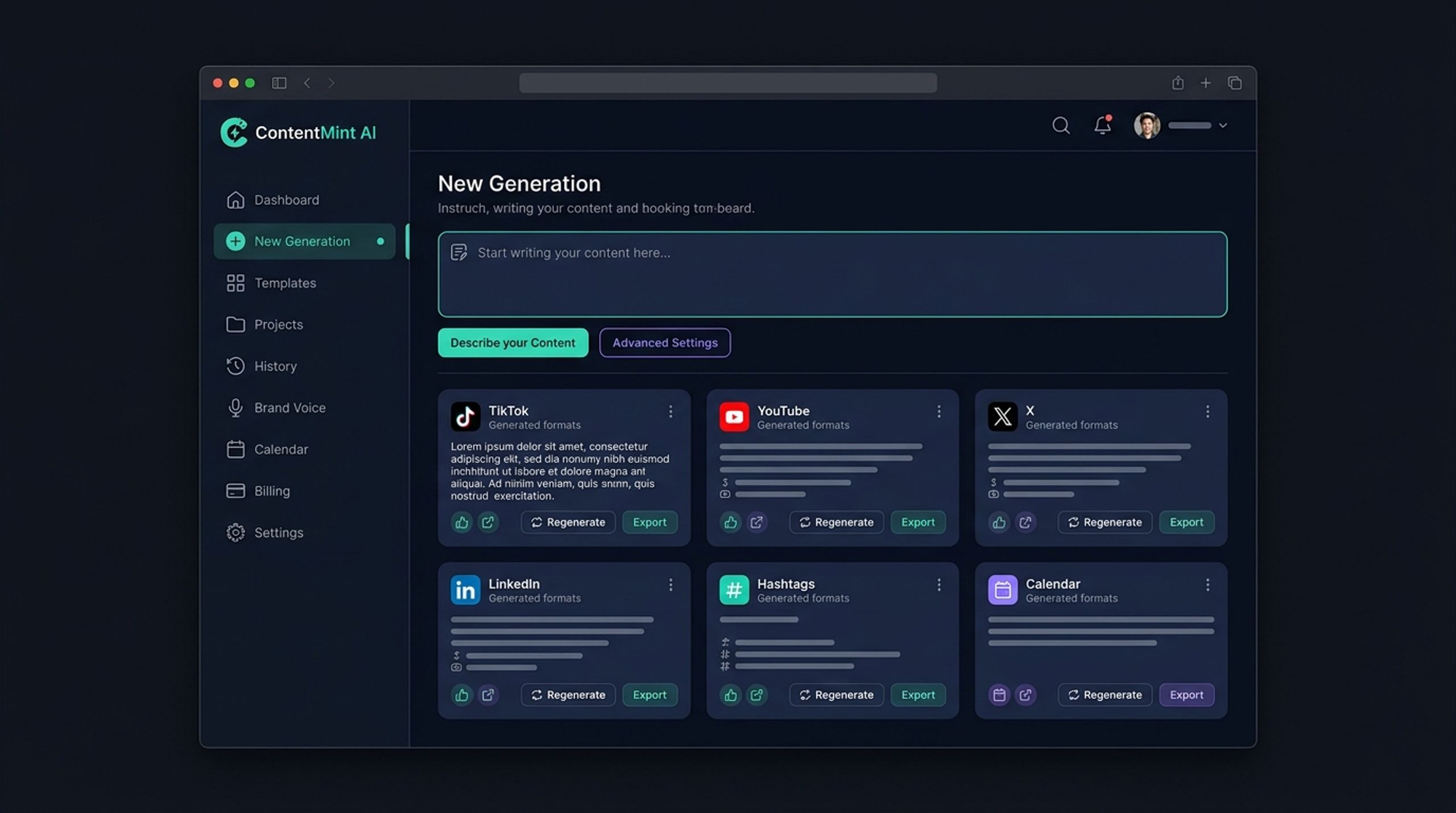1456x813 pixels.
Task: Open Projects in the sidebar
Action: [x=305, y=324]
